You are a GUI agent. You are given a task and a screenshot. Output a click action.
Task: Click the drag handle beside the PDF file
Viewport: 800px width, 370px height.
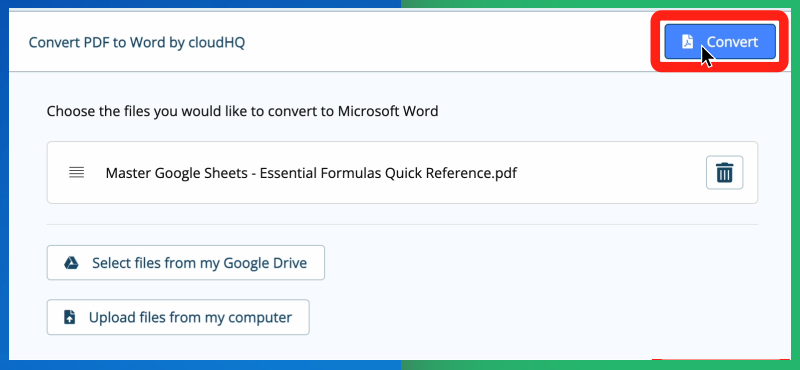tap(77, 172)
